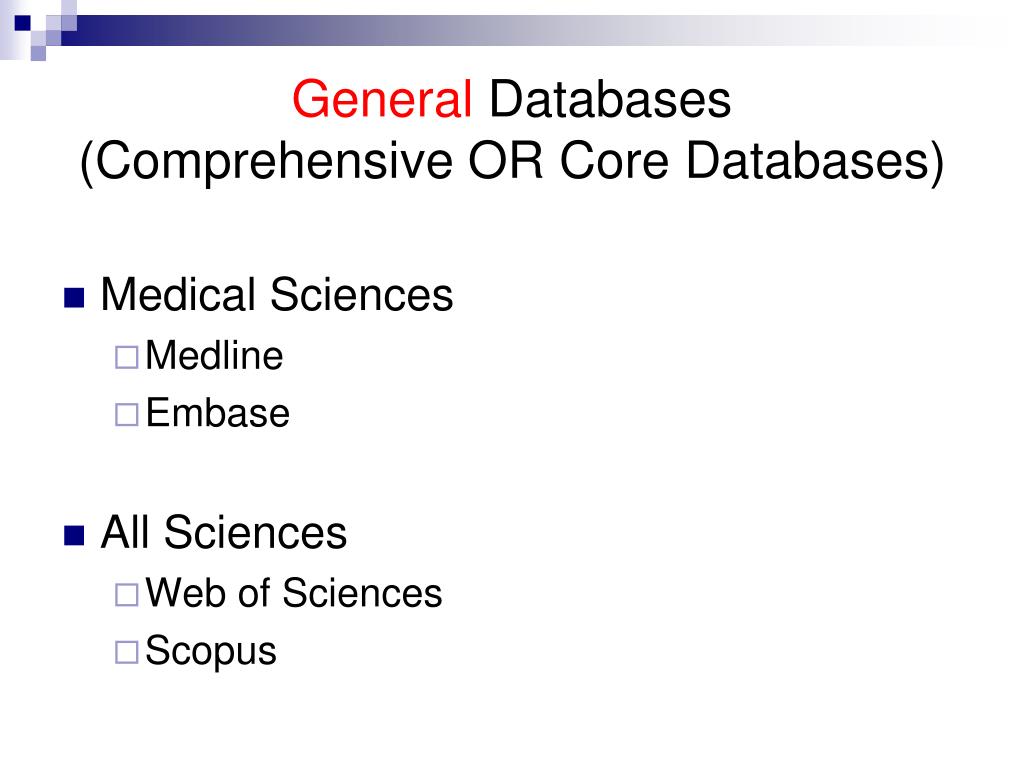This screenshot has width=1024, height=768.
Task: Select the Comprehensive OR Core Databases subtitle
Action: [512, 161]
